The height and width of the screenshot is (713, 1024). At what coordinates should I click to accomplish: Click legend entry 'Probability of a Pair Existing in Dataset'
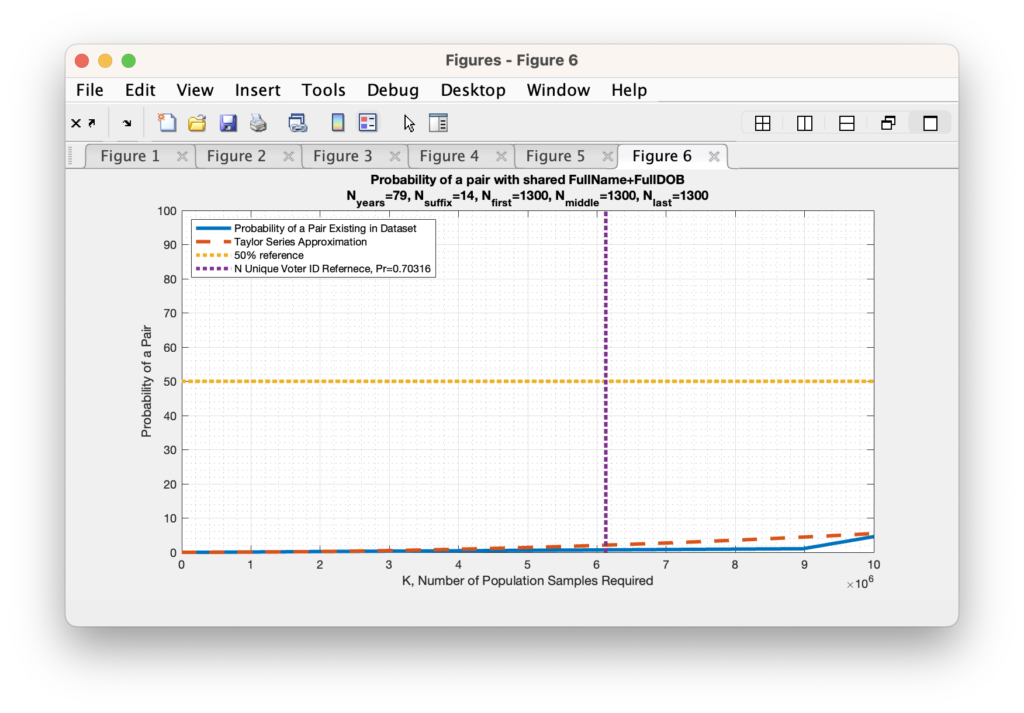click(325, 229)
